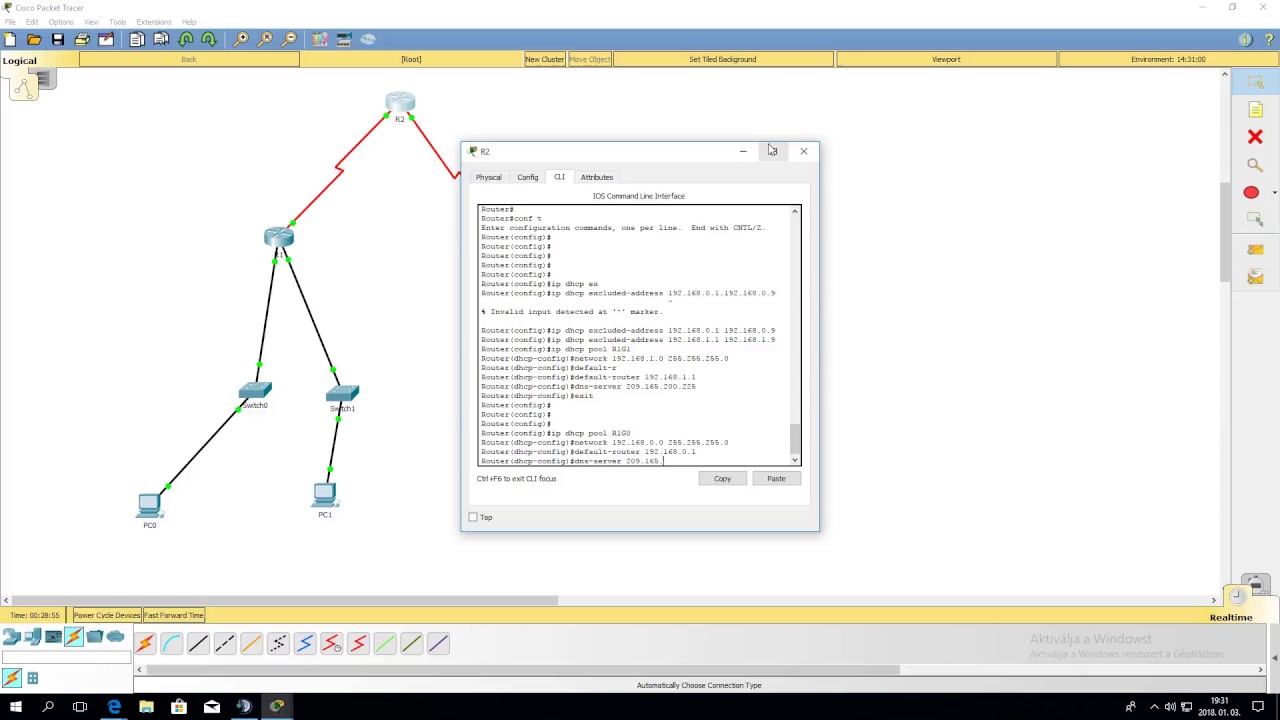Click the Realtime mode tab
Screen dimensions: 1280x720
tap(1230, 617)
